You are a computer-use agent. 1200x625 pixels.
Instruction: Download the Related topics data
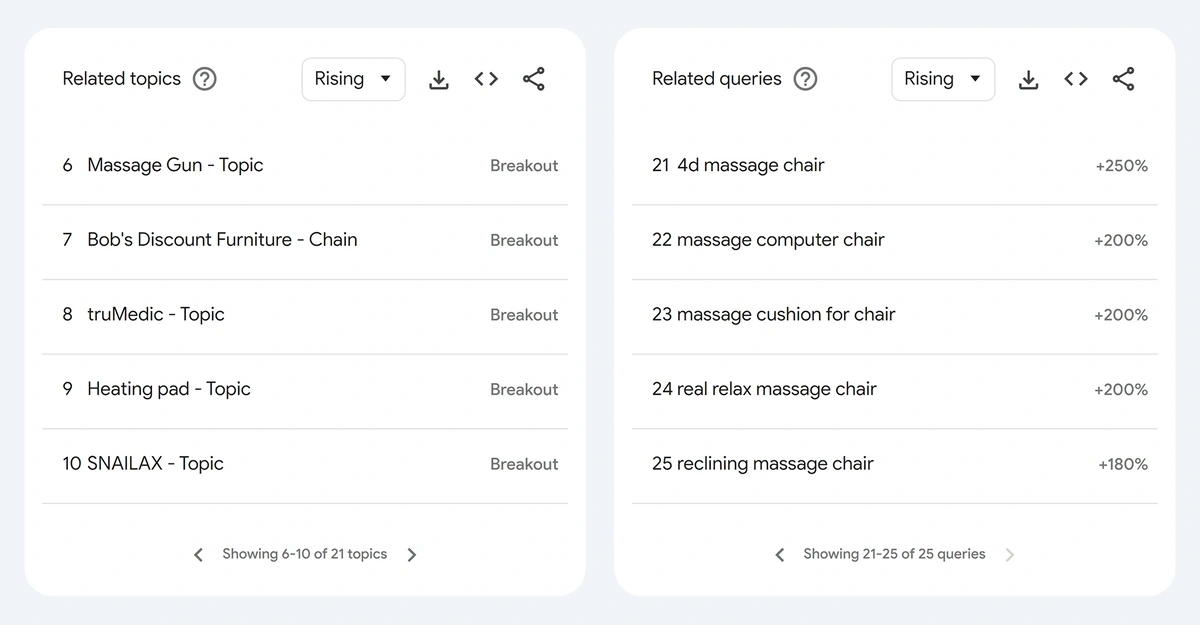pyautogui.click(x=438, y=79)
